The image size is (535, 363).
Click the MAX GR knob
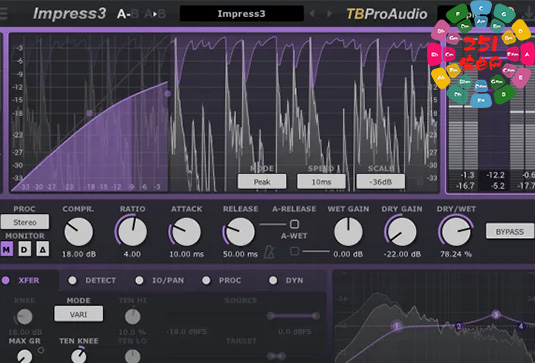pyautogui.click(x=24, y=356)
